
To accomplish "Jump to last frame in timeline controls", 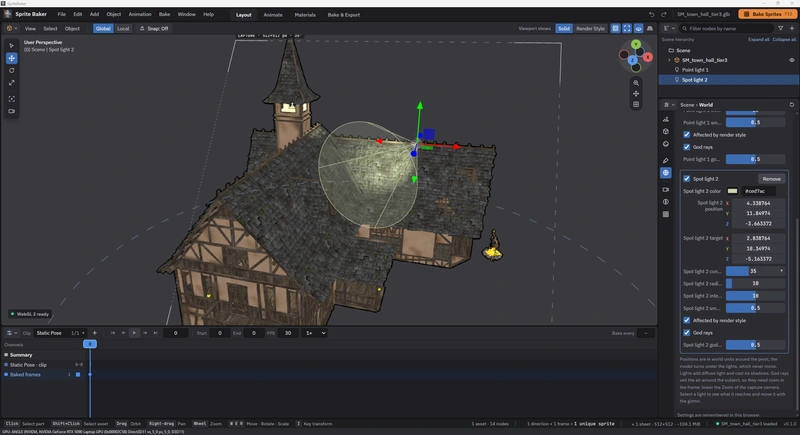I will (x=156, y=333).
